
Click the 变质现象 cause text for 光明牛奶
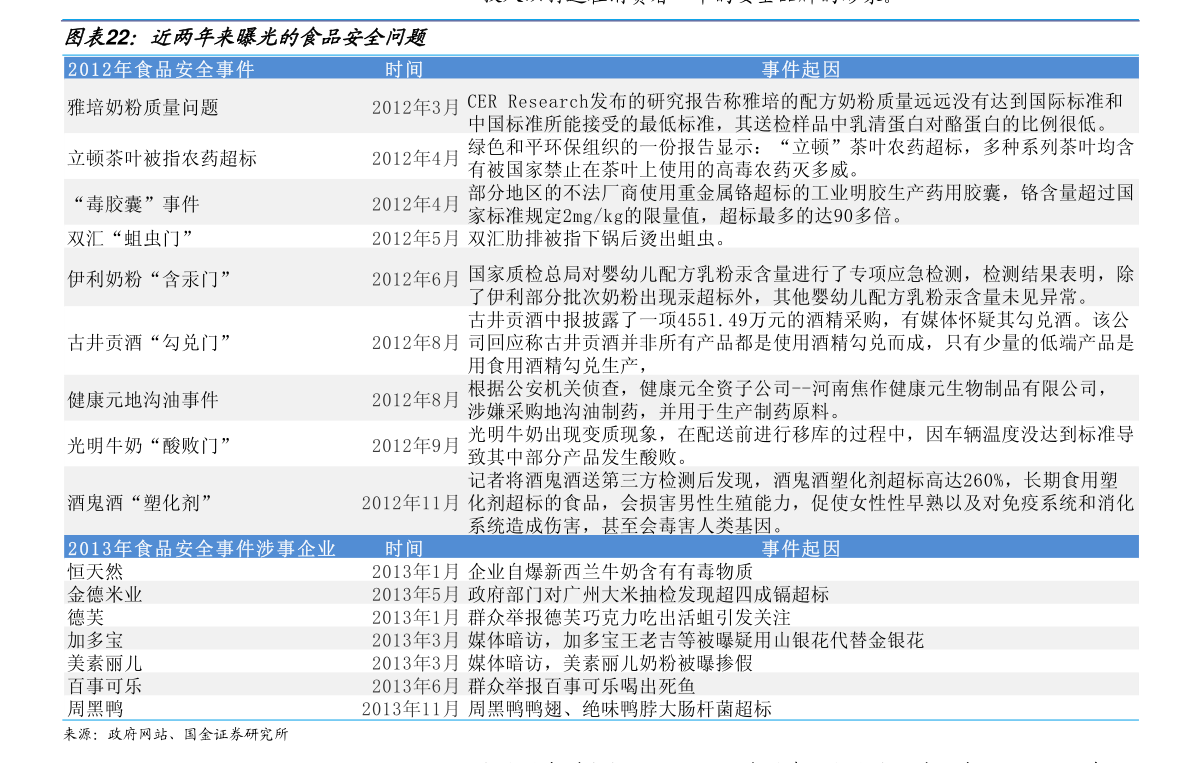coord(801,446)
